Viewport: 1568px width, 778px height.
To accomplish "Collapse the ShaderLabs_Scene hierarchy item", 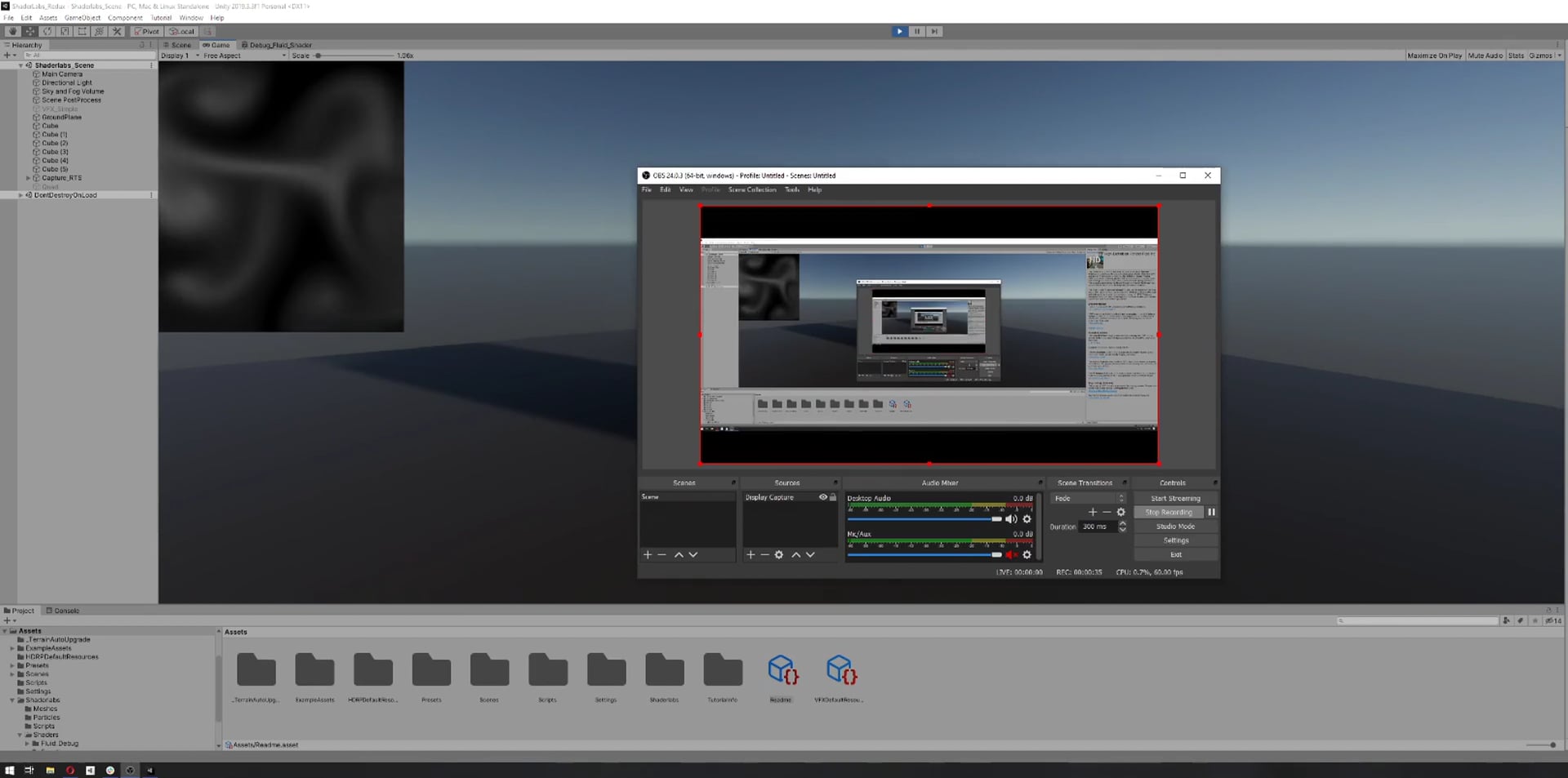I will [x=20, y=64].
